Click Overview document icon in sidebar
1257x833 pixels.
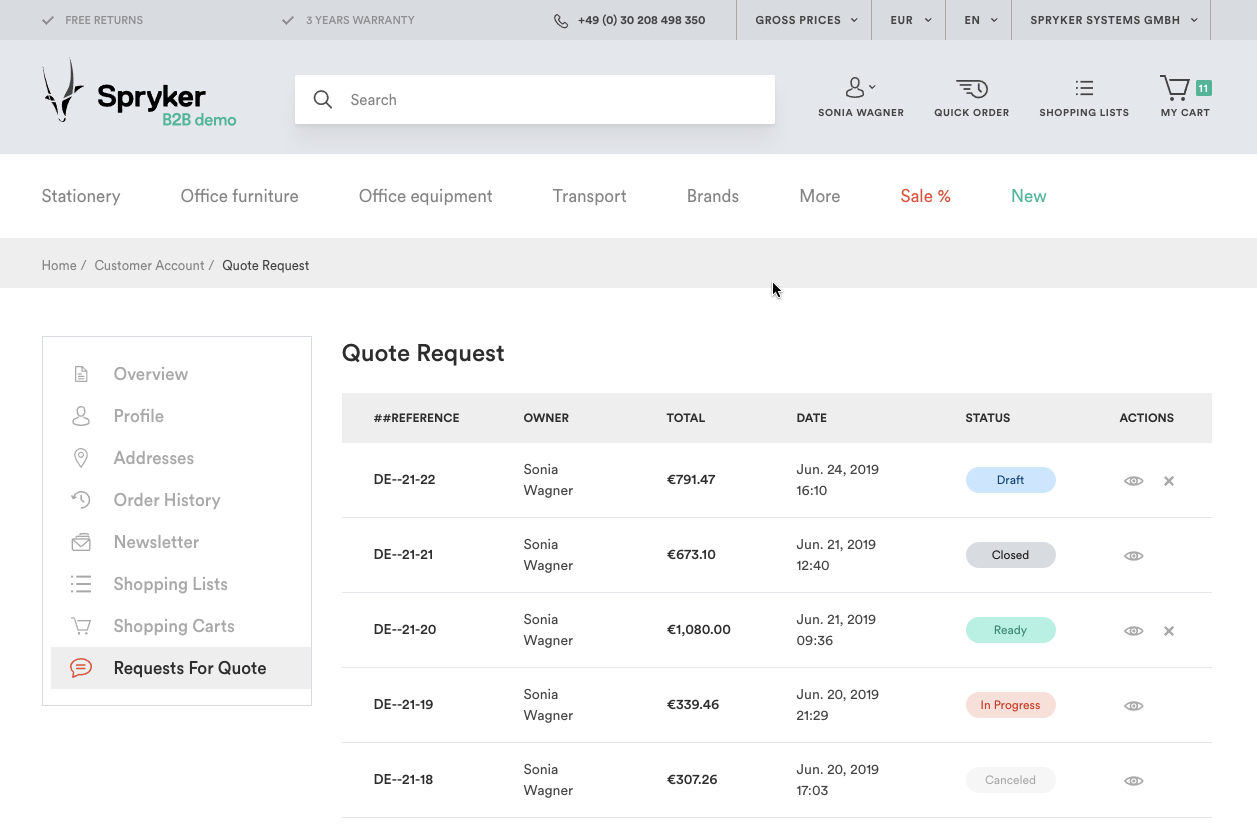coord(81,374)
